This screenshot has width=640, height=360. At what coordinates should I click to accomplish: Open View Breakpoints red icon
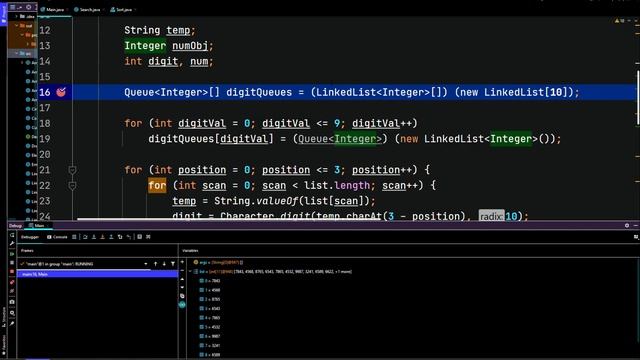point(12,282)
